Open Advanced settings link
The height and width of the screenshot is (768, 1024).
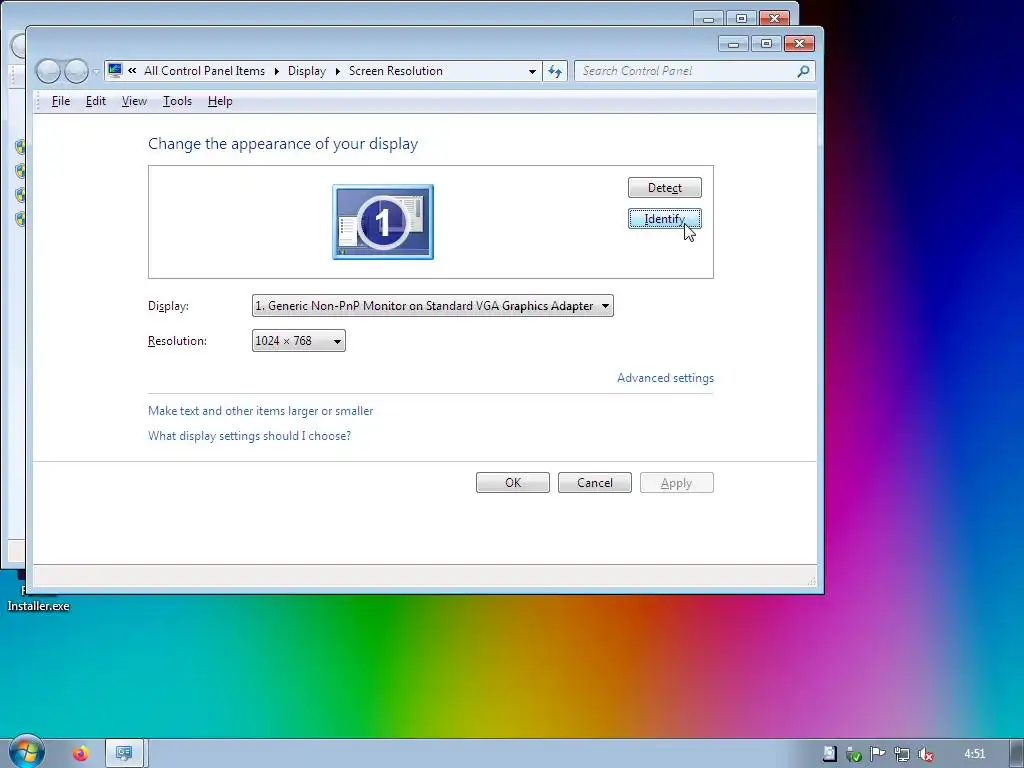pyautogui.click(x=665, y=377)
